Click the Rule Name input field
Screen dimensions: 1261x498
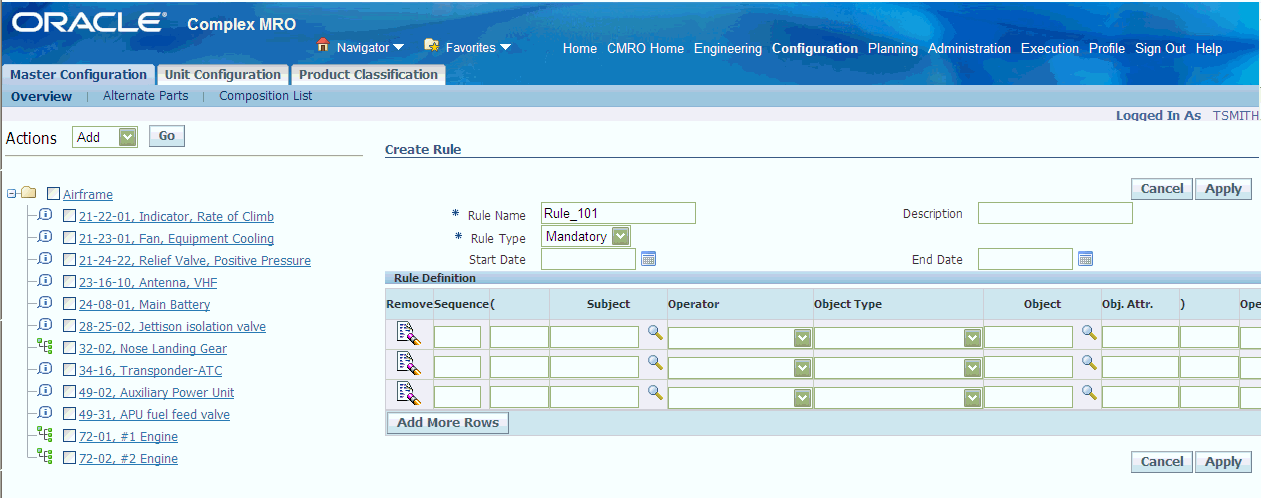(618, 213)
